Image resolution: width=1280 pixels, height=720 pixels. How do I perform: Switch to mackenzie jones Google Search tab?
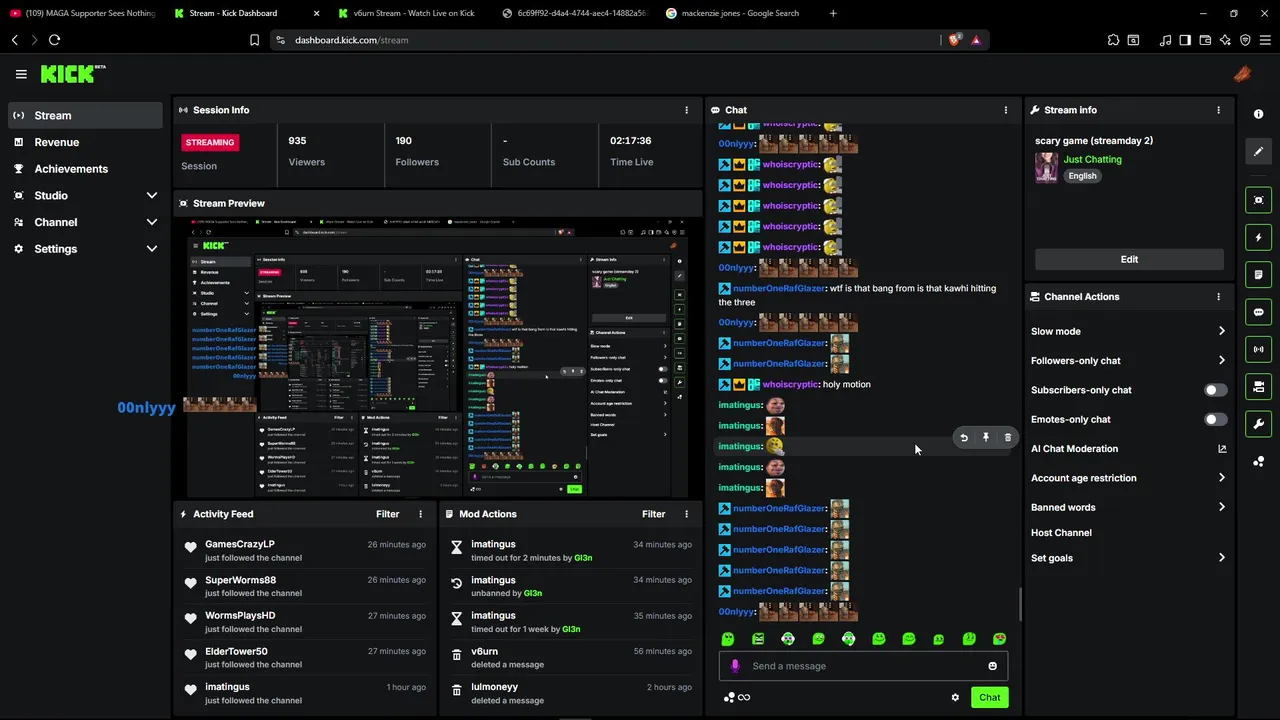point(740,13)
